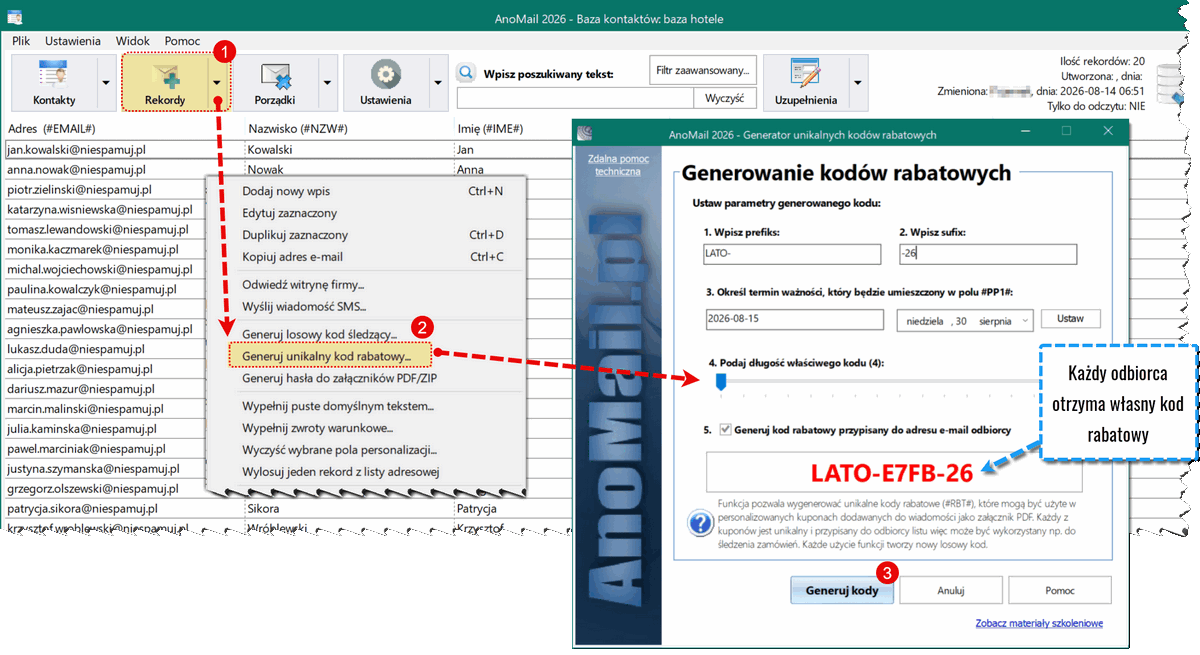Open the Uzupełnienia toolbar button
Image resolution: width=1200 pixels, height=655 pixels.
[805, 83]
